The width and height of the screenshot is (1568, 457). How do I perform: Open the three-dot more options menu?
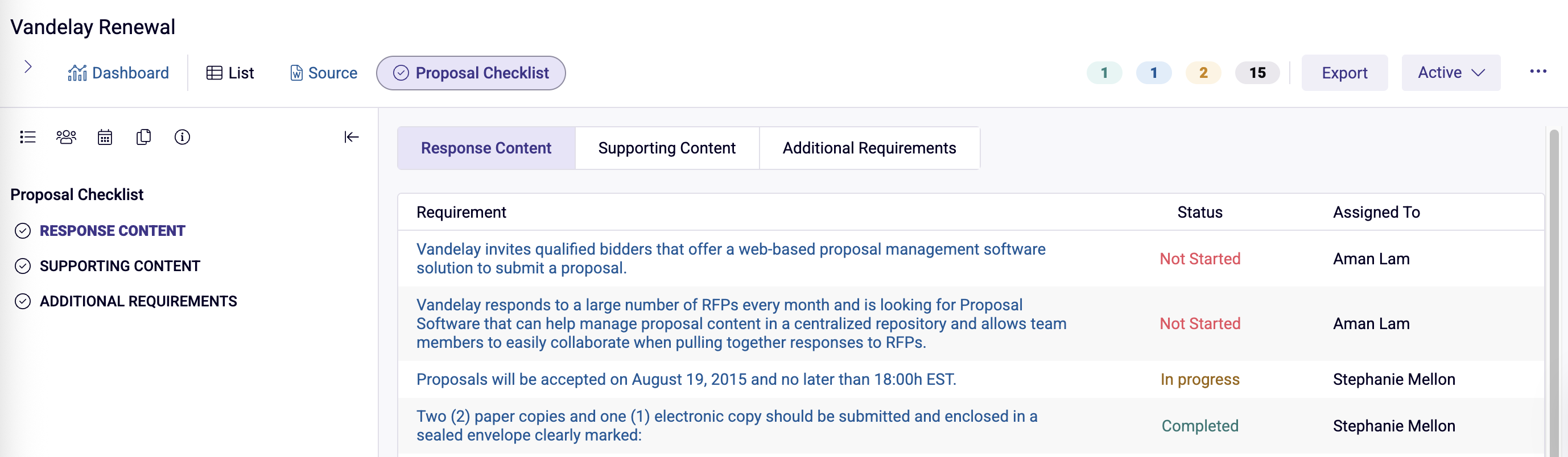click(1538, 72)
